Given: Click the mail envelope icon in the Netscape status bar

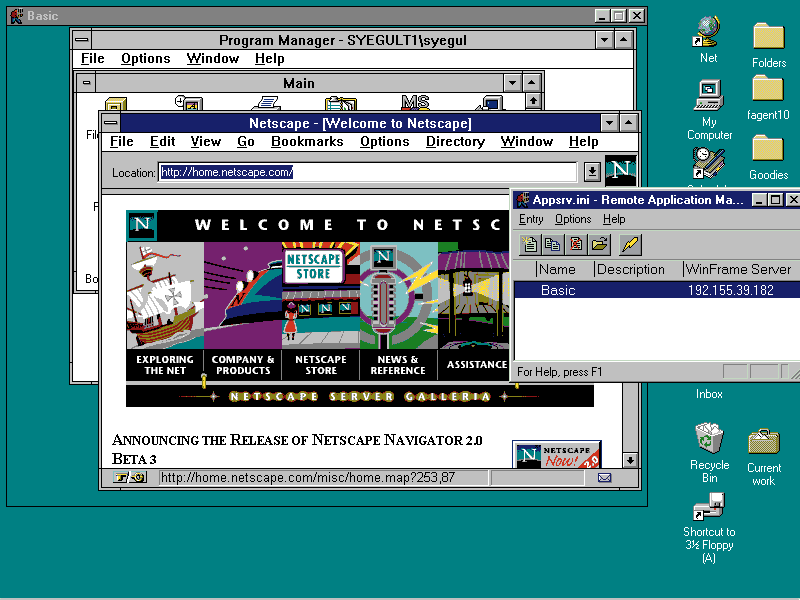Looking at the screenshot, I should click(605, 478).
